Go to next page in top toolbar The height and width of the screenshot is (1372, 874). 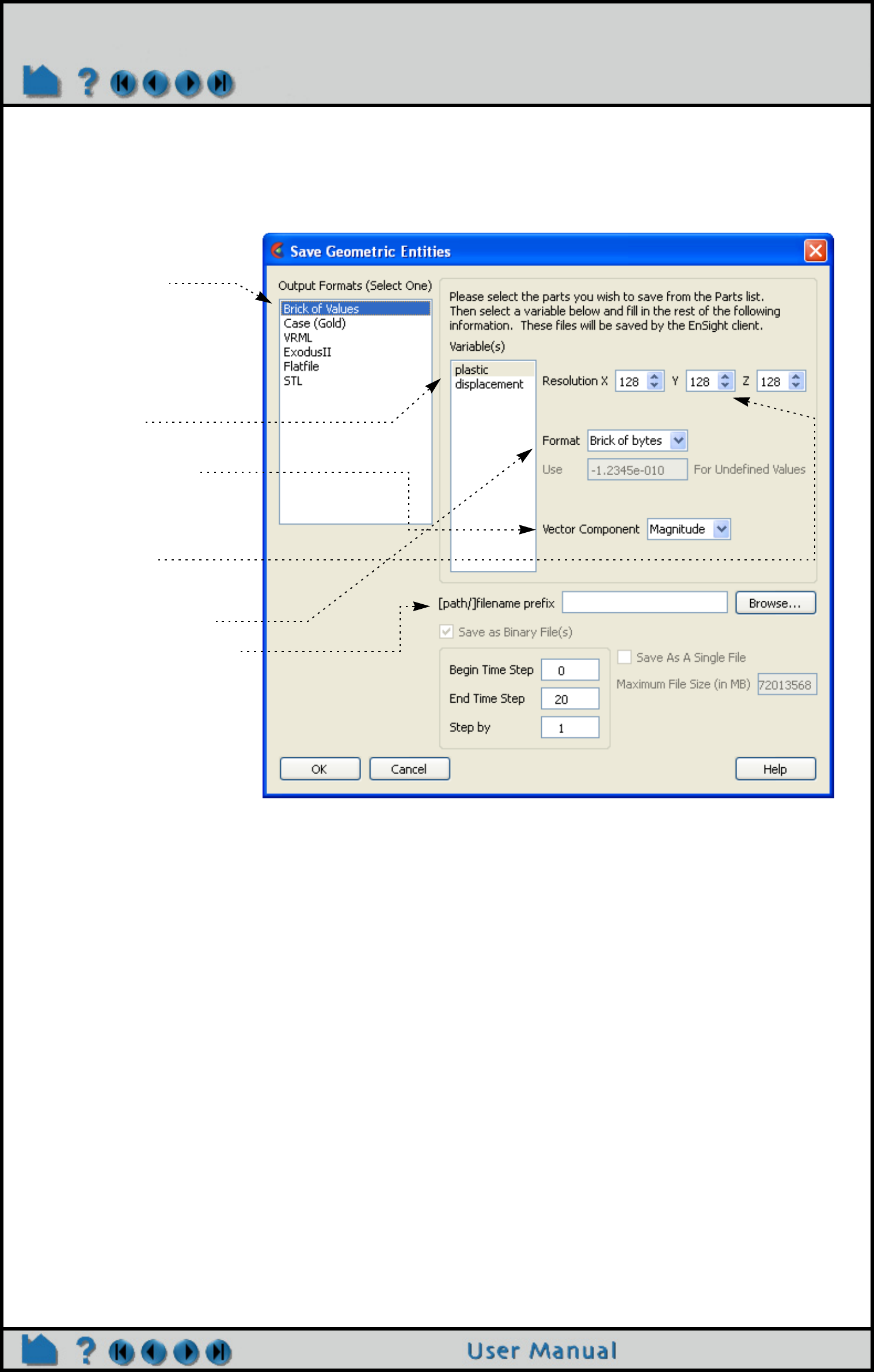188,84
